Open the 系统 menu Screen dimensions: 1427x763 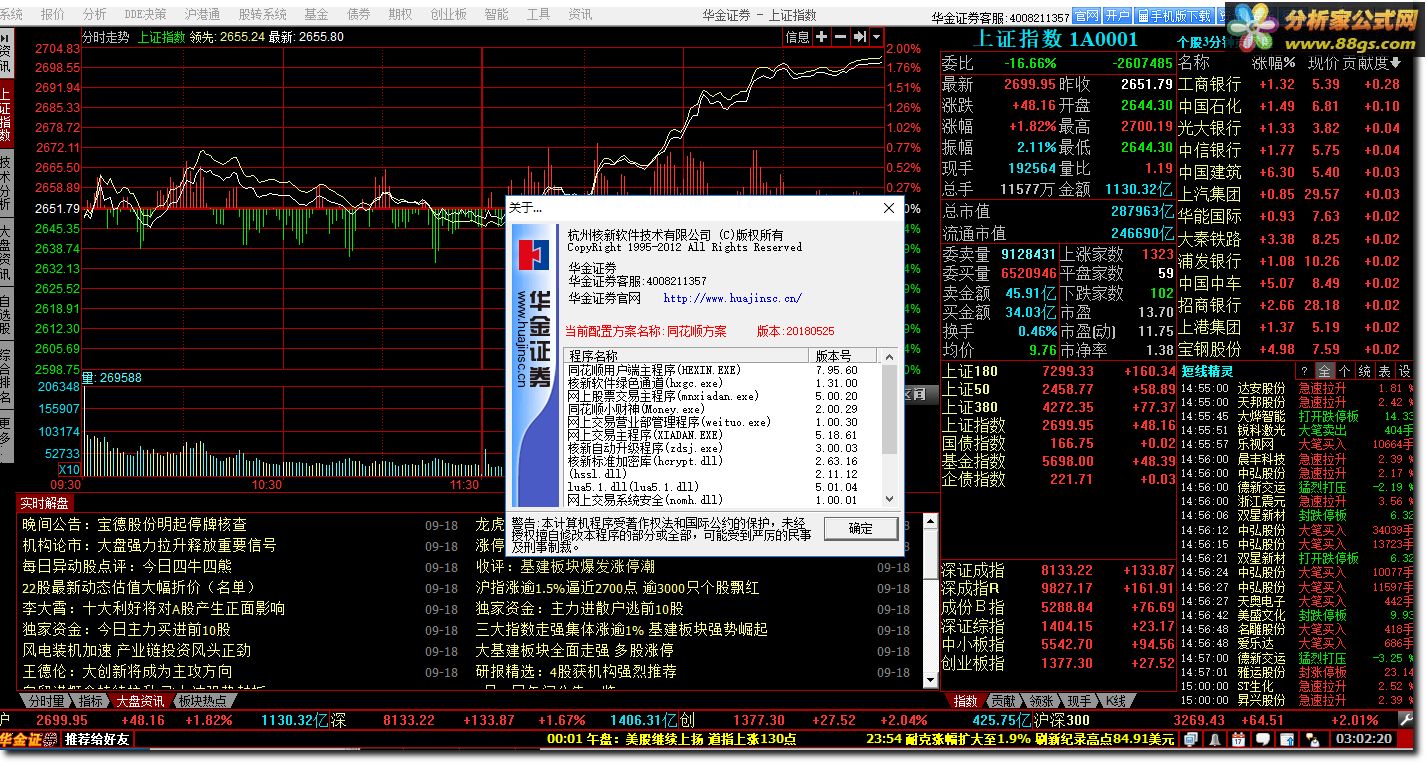tap(11, 14)
